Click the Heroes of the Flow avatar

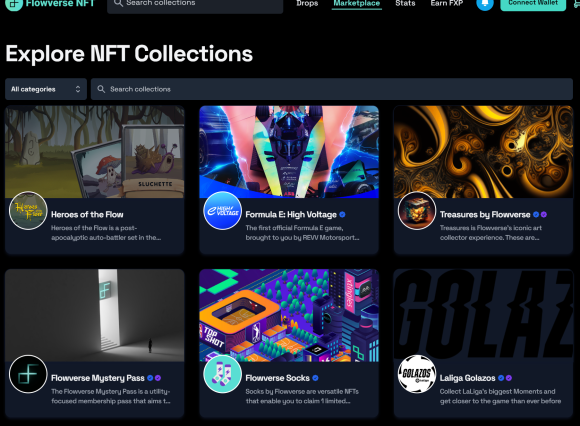[28, 210]
